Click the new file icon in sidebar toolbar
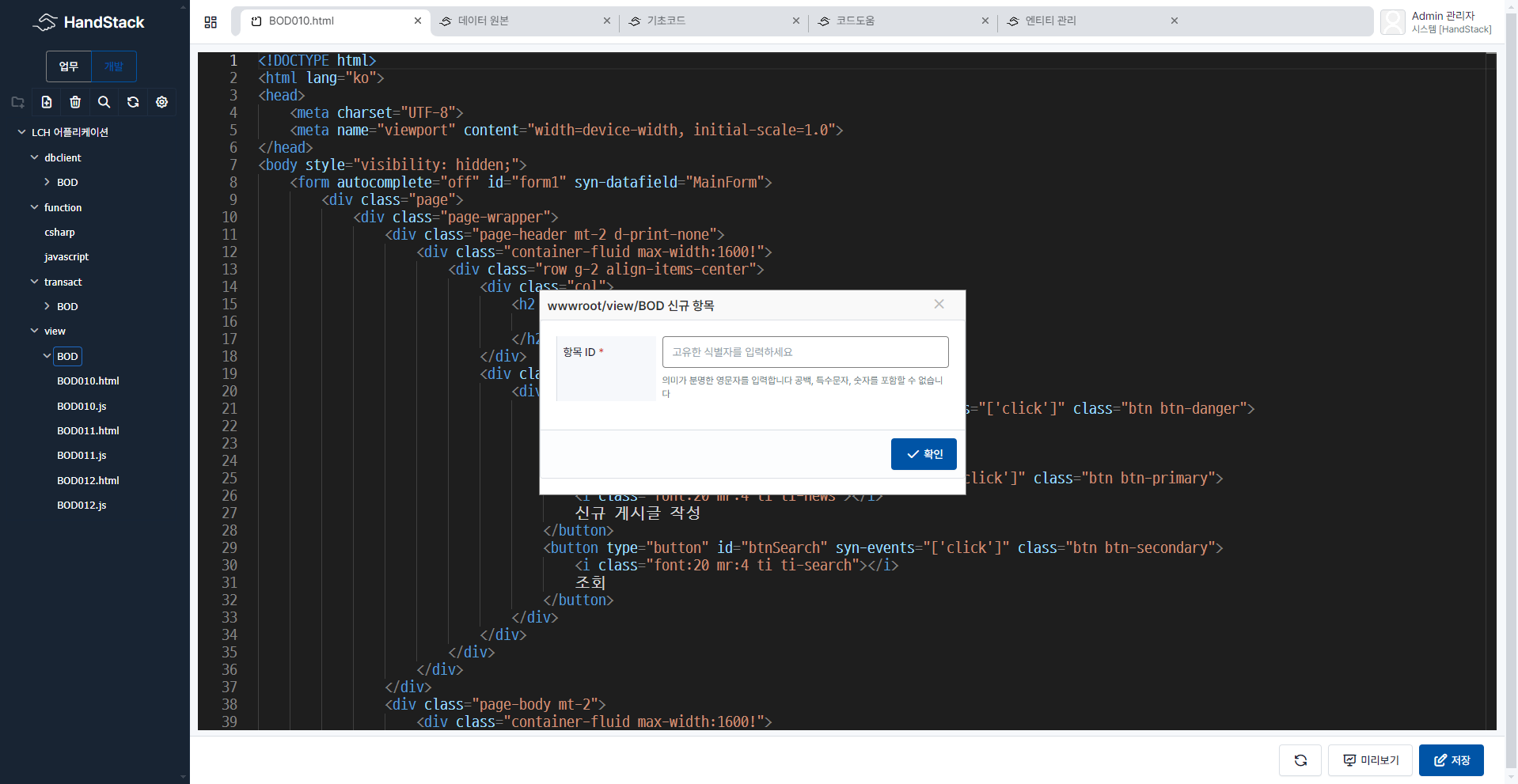1518x784 pixels. [47, 102]
